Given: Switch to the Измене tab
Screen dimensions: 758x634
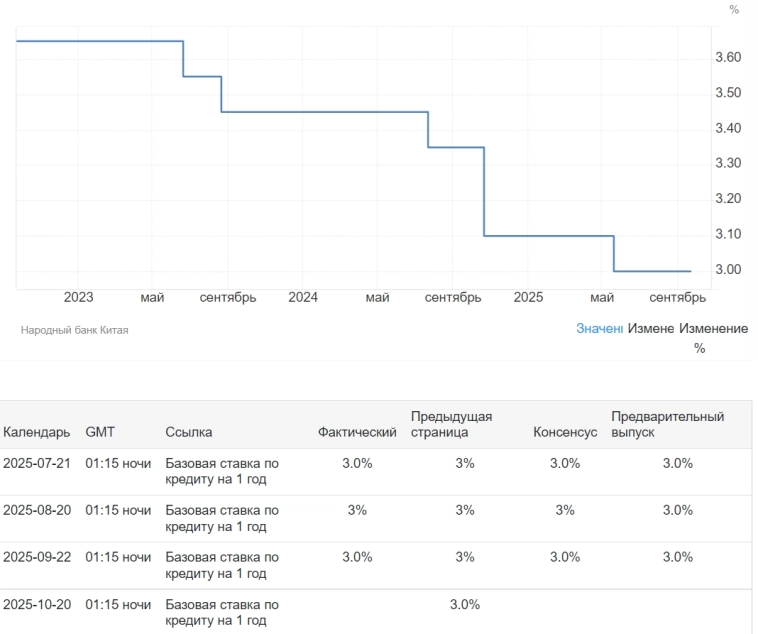Looking at the screenshot, I should click(650, 328).
